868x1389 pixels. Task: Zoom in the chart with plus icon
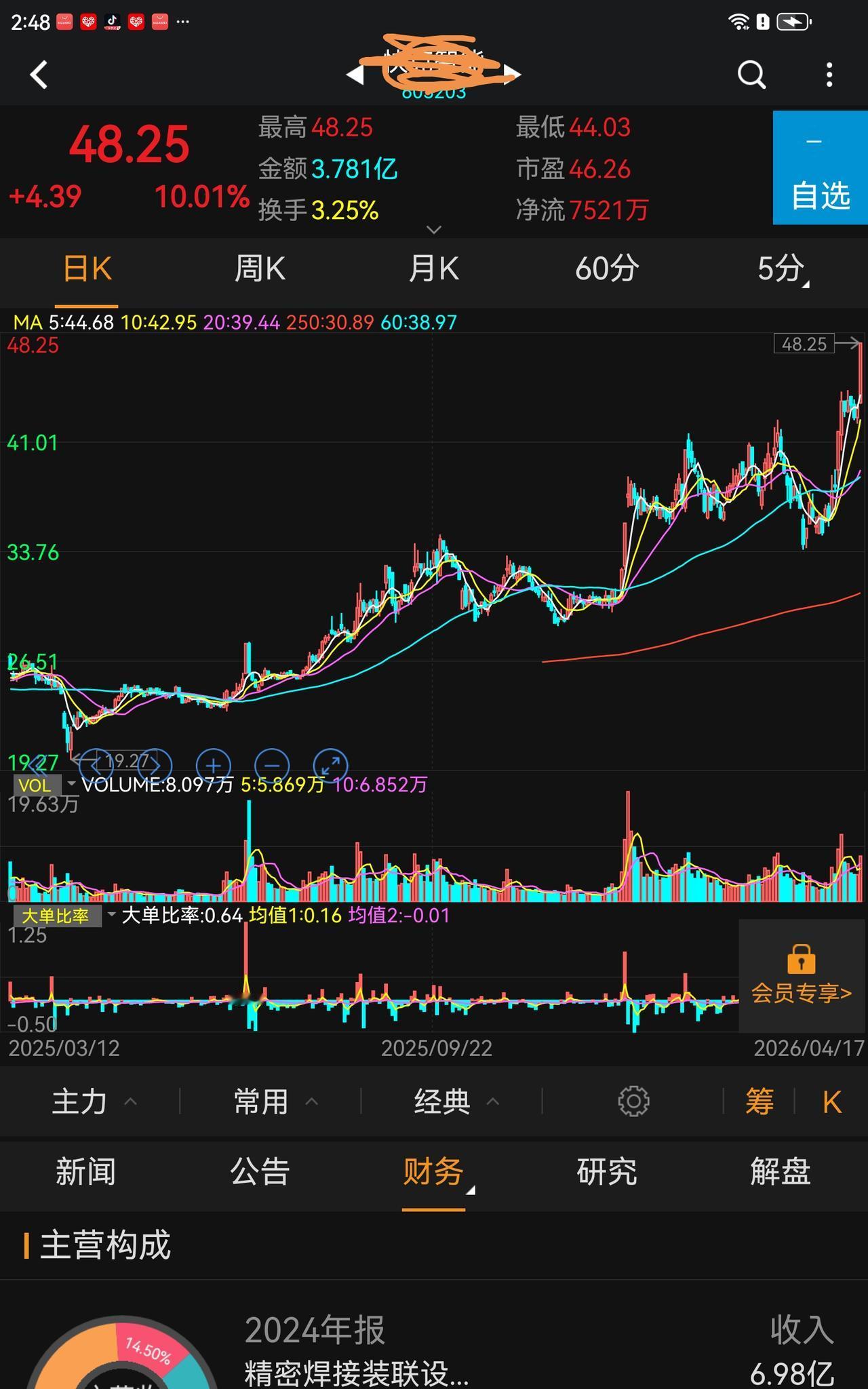pyautogui.click(x=213, y=766)
